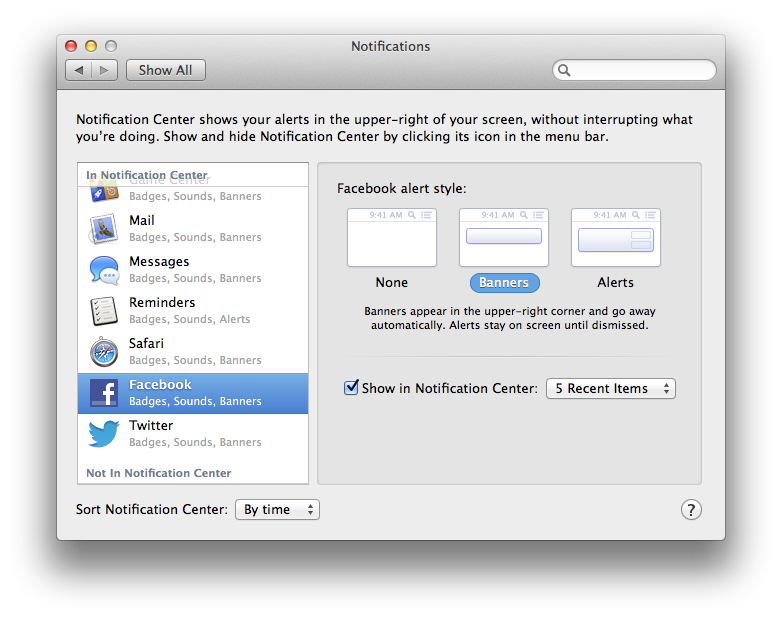Click the Facebook alert style heading
Viewport: 782px width, 619px height.
(401, 189)
